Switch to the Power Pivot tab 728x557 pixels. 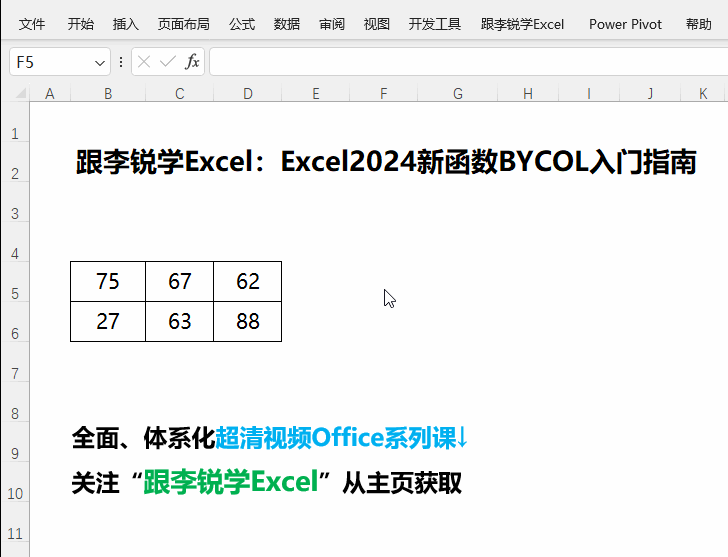tap(625, 24)
